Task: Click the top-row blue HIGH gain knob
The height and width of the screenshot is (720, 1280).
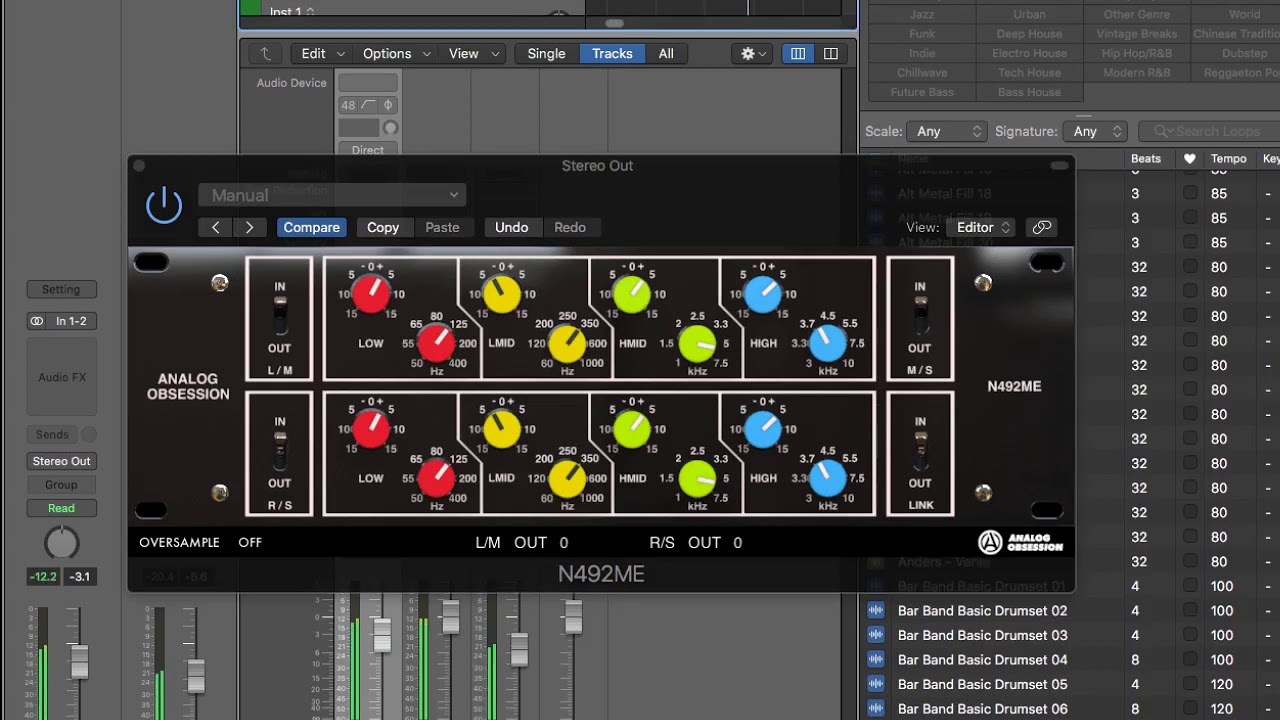Action: (762, 294)
